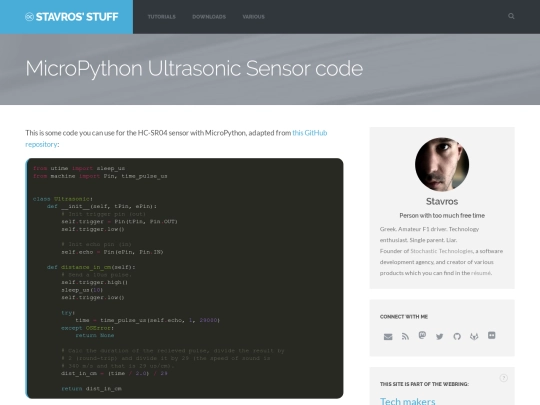Click 'from utime import sleep_us' line
This screenshot has height=405, width=540.
pos(79,168)
